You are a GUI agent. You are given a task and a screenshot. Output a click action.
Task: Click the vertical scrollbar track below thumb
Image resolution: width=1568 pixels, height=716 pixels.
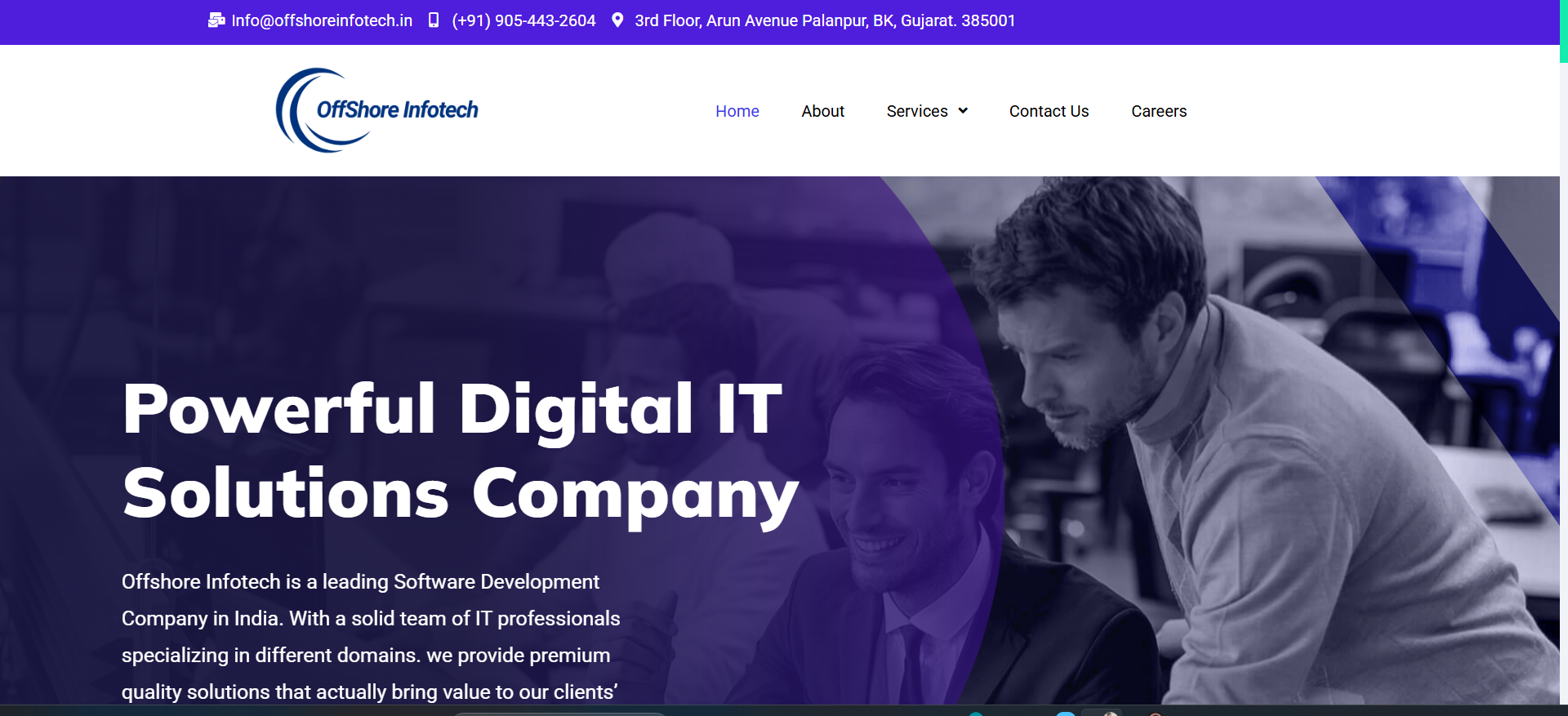click(x=1564, y=384)
